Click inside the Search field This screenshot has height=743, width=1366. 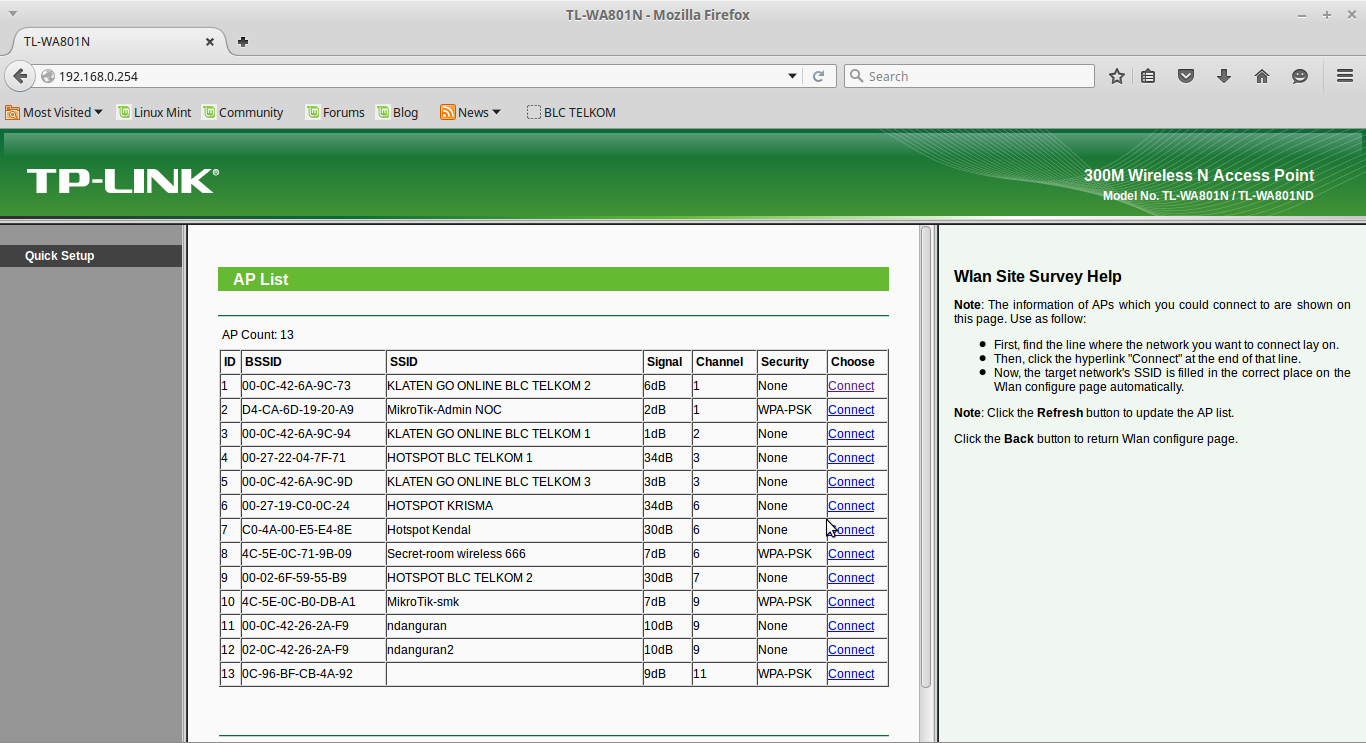tap(968, 75)
